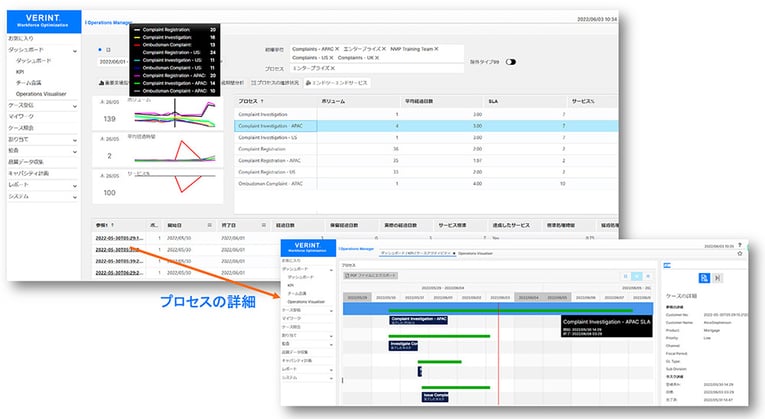This screenshot has height=419, width=765.
Task: Expand ダッシュボード menu in dashboard window sidebar
Action: [x=75, y=50]
